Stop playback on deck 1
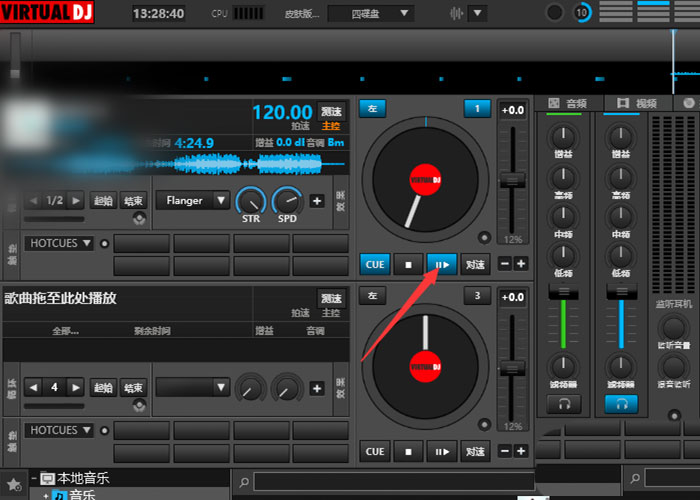Screen dimensions: 700x500 [x=408, y=265]
